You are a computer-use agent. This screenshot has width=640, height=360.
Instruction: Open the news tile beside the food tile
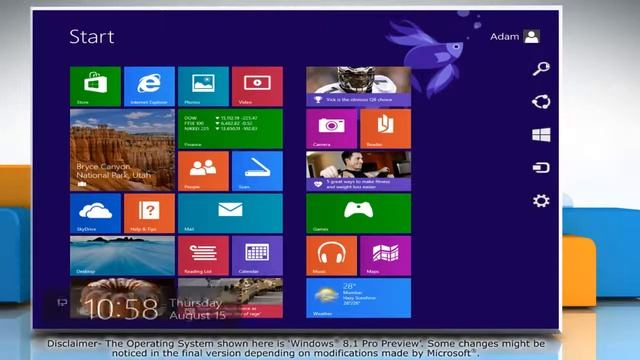tap(230, 298)
